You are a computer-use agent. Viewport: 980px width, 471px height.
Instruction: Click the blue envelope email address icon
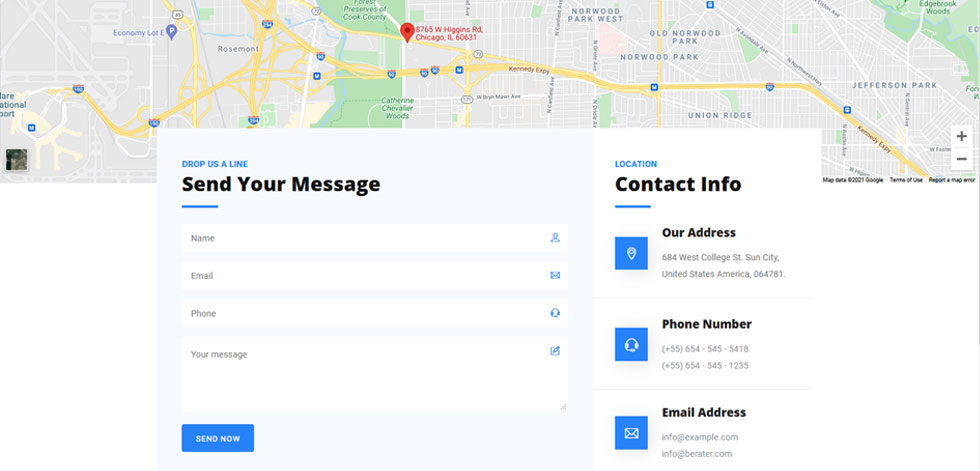[x=631, y=433]
